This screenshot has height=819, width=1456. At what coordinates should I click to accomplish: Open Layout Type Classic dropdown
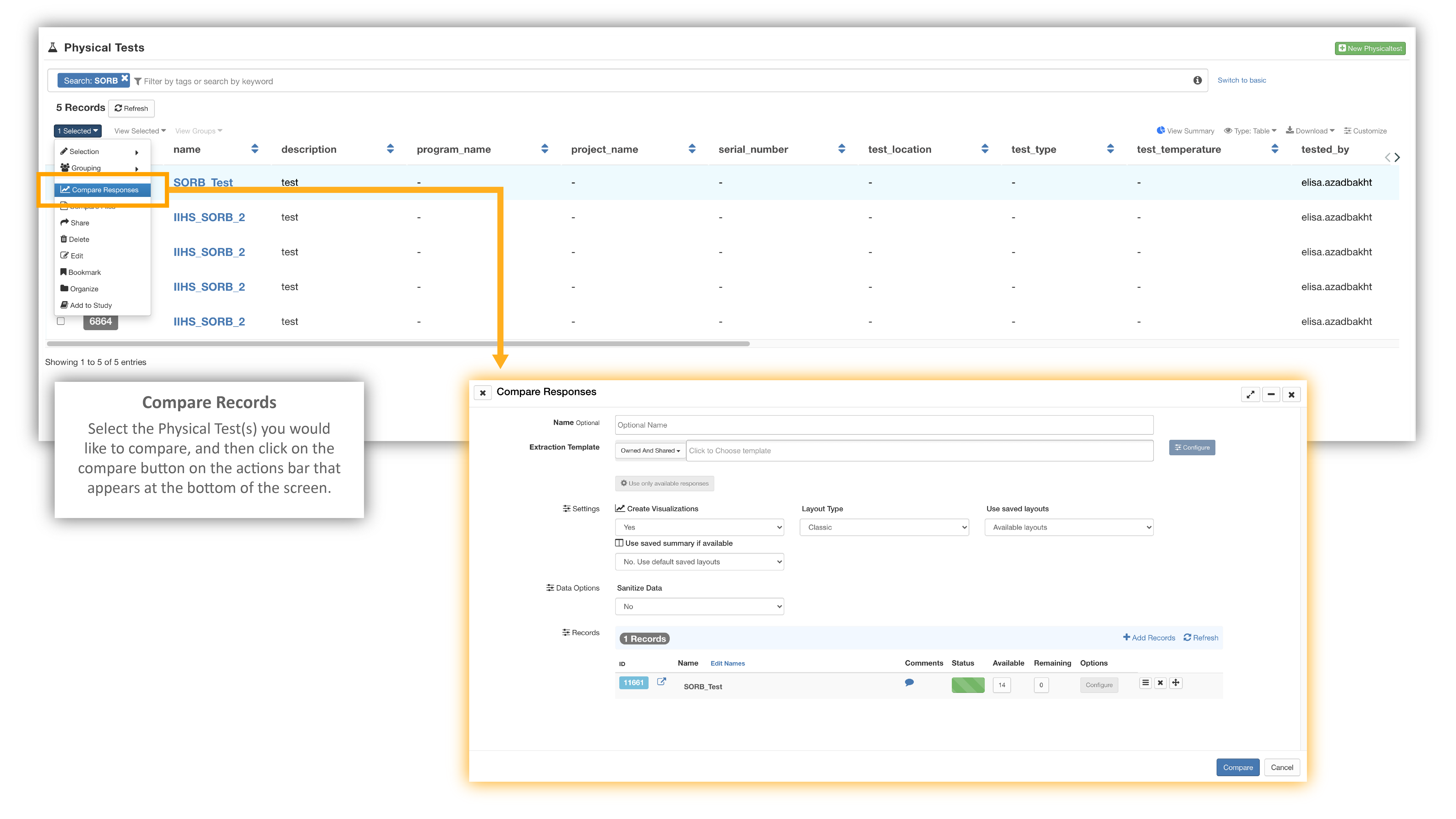884,527
